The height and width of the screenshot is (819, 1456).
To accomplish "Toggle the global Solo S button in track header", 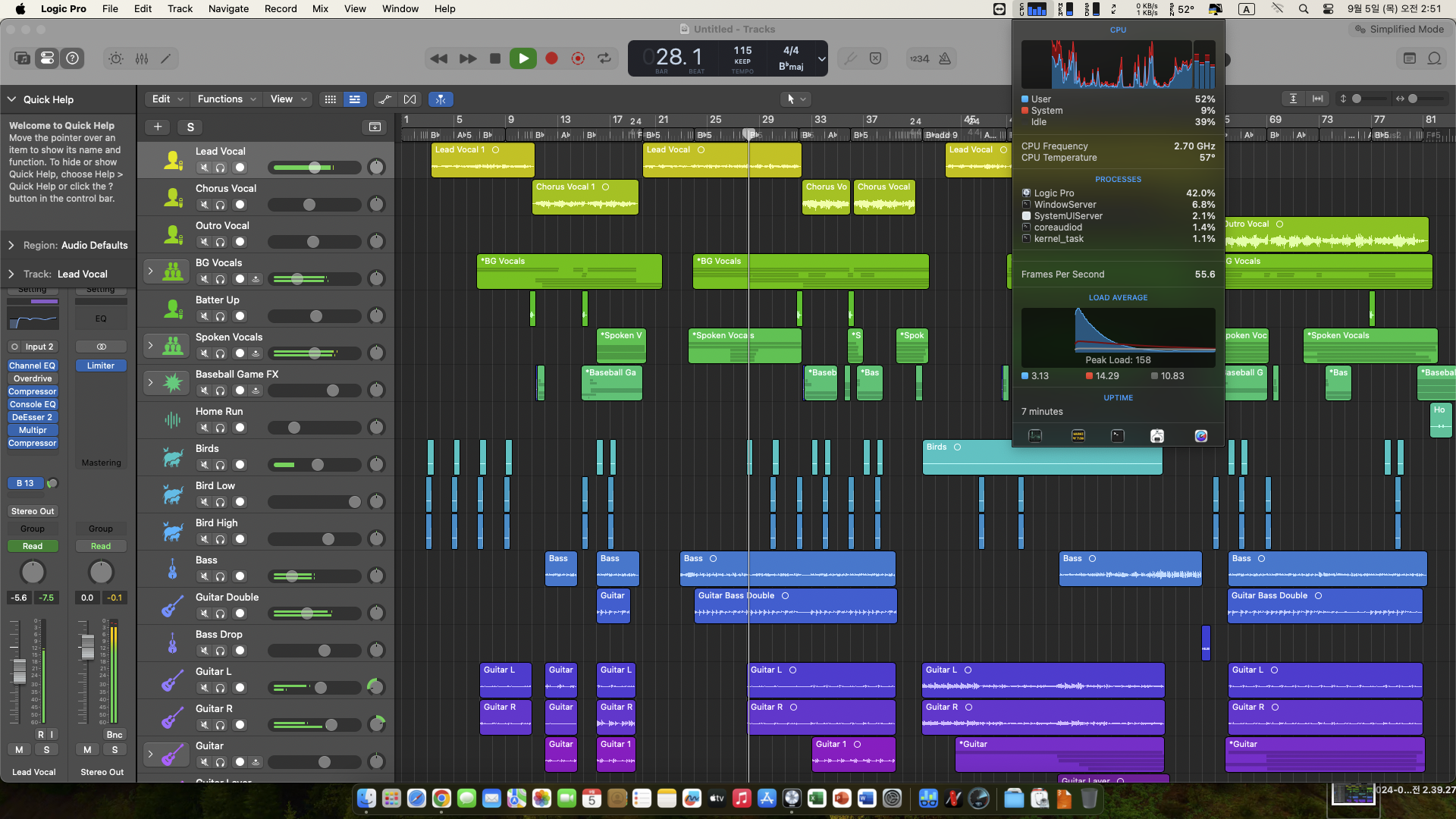I will point(190,127).
